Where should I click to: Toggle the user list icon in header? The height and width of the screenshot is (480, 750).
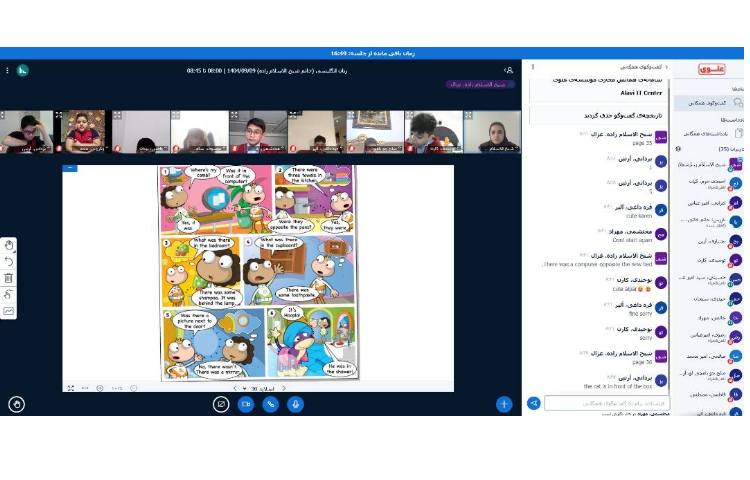(x=509, y=71)
